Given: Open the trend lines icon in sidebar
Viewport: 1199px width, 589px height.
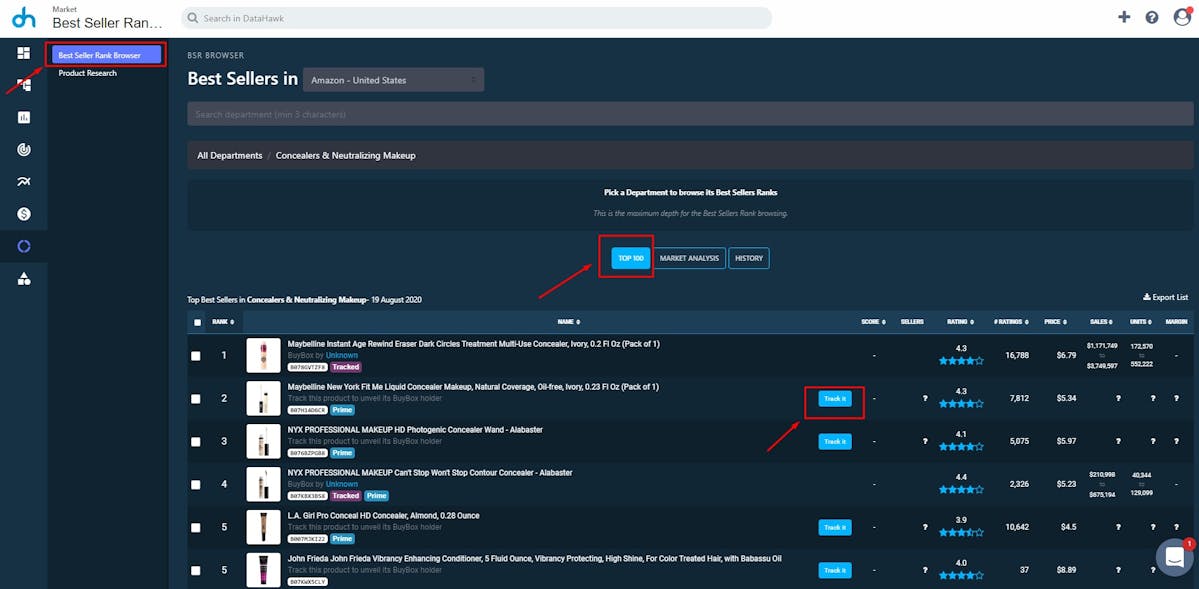Looking at the screenshot, I should coord(24,181).
